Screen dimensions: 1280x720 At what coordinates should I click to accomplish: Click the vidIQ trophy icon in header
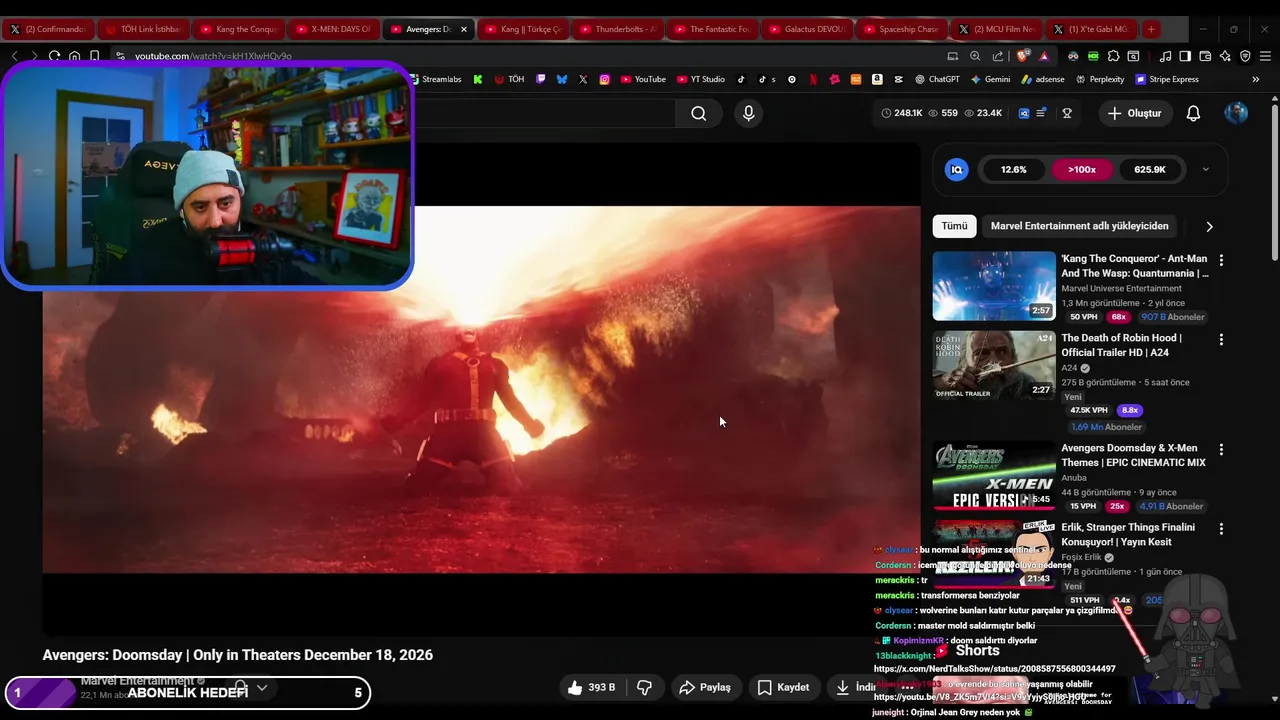click(1067, 114)
